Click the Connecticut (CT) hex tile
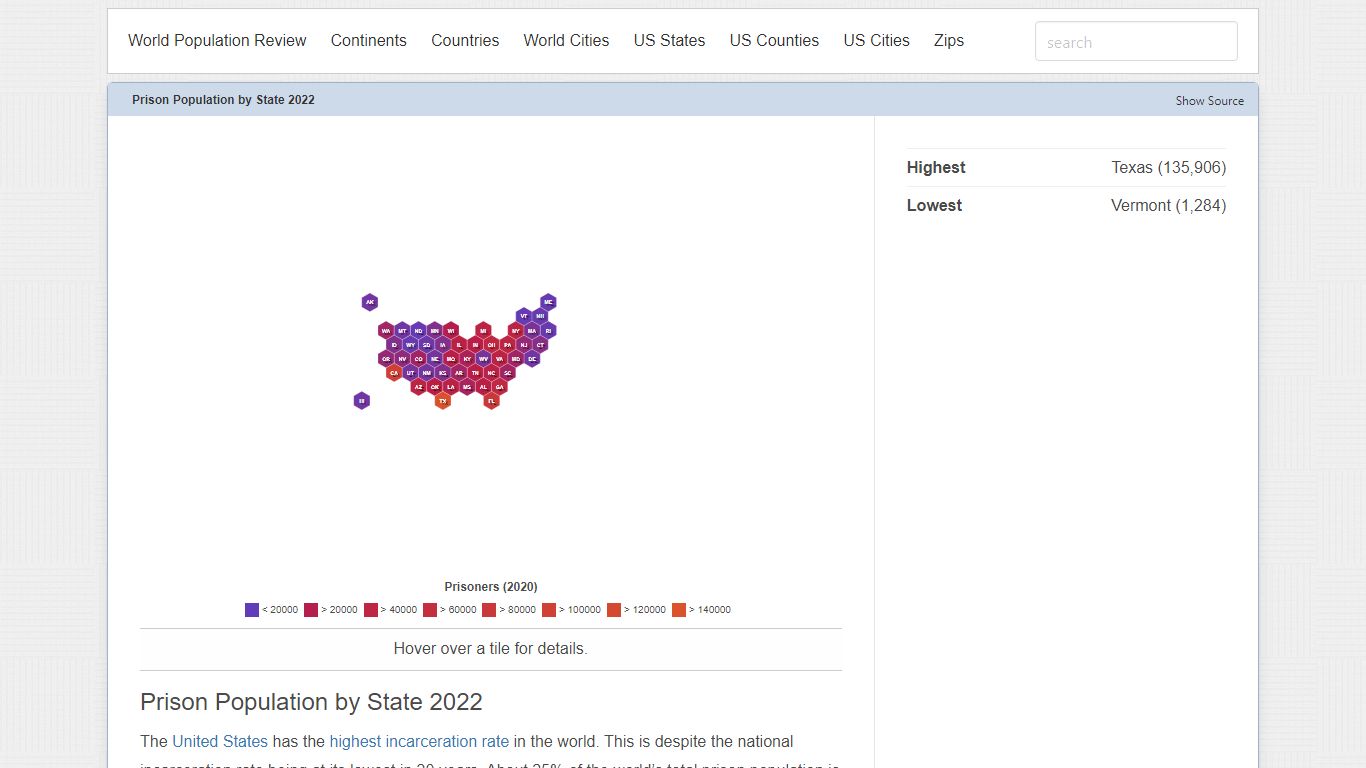The height and width of the screenshot is (768, 1366). click(540, 345)
